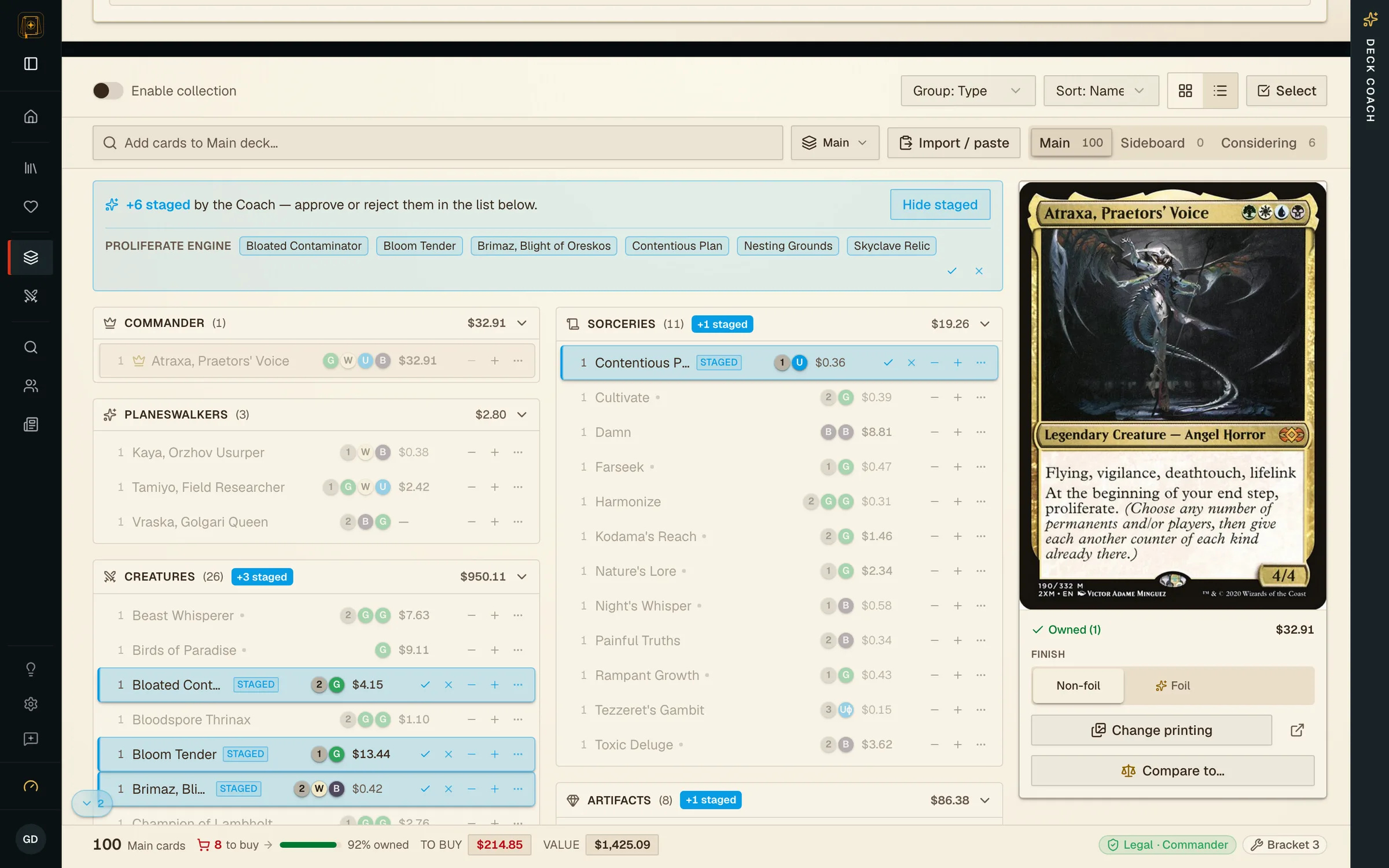
Task: Open Group: Type dropdown
Action: click(968, 91)
